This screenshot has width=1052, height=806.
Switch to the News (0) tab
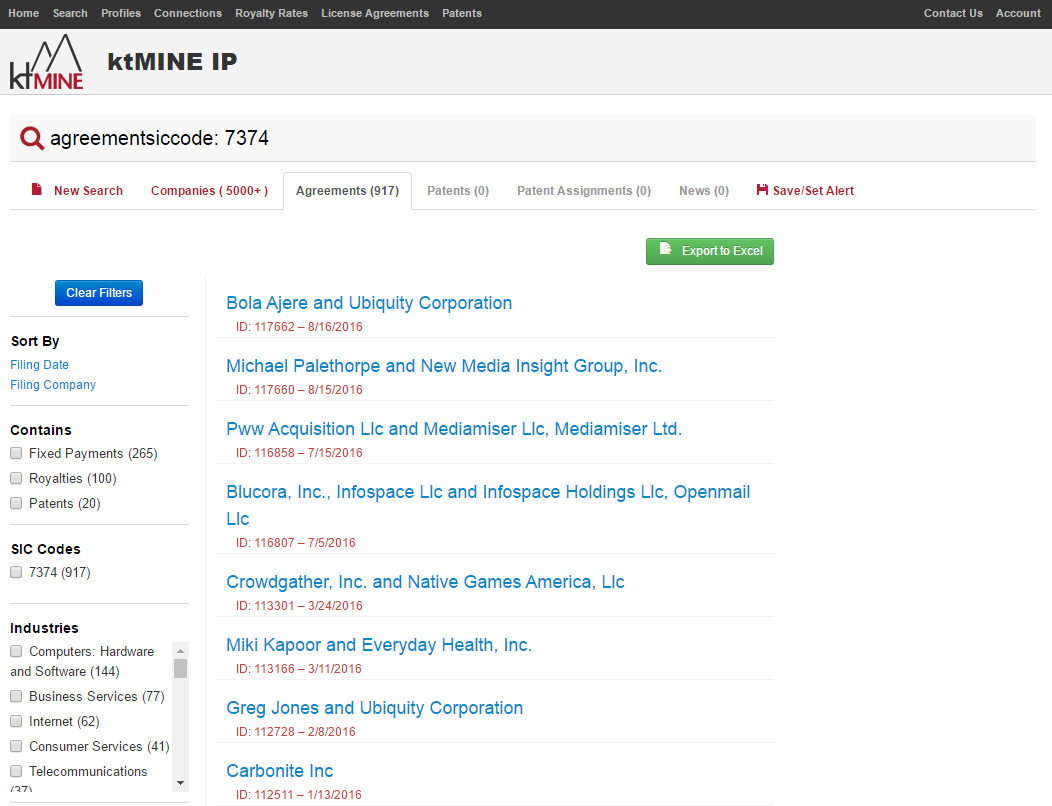(x=704, y=191)
